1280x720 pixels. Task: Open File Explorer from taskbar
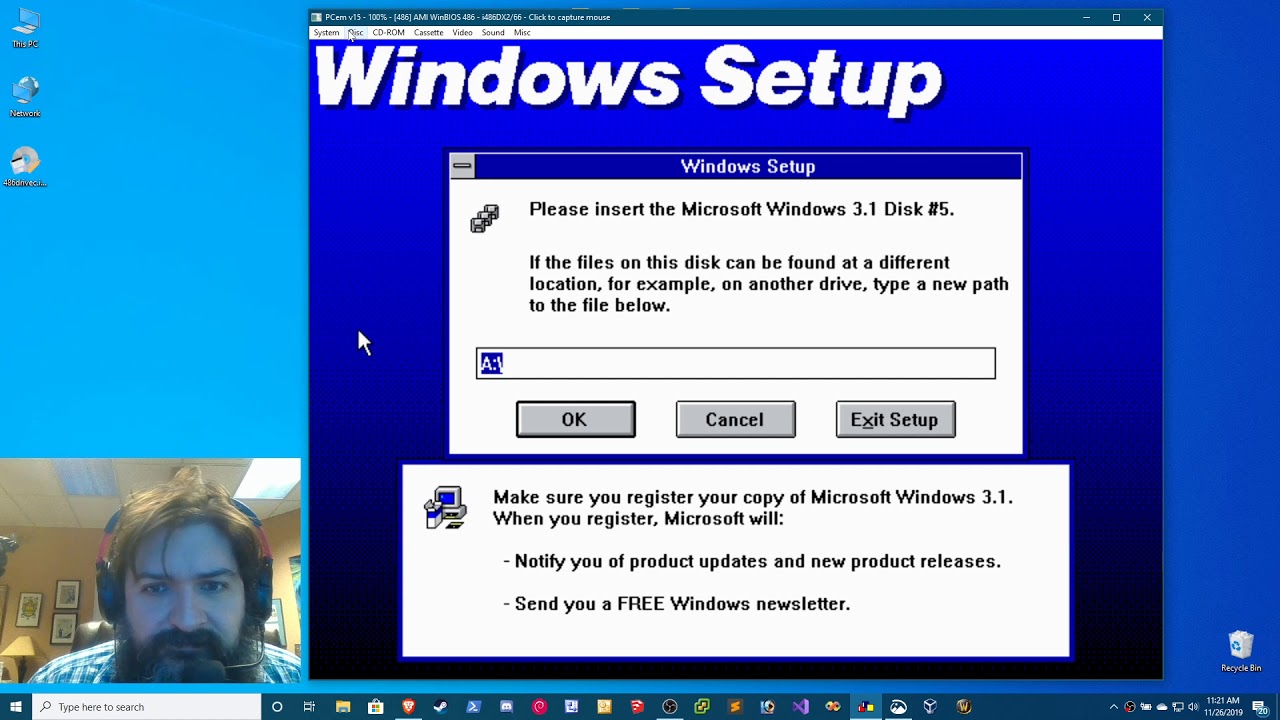[x=343, y=707]
